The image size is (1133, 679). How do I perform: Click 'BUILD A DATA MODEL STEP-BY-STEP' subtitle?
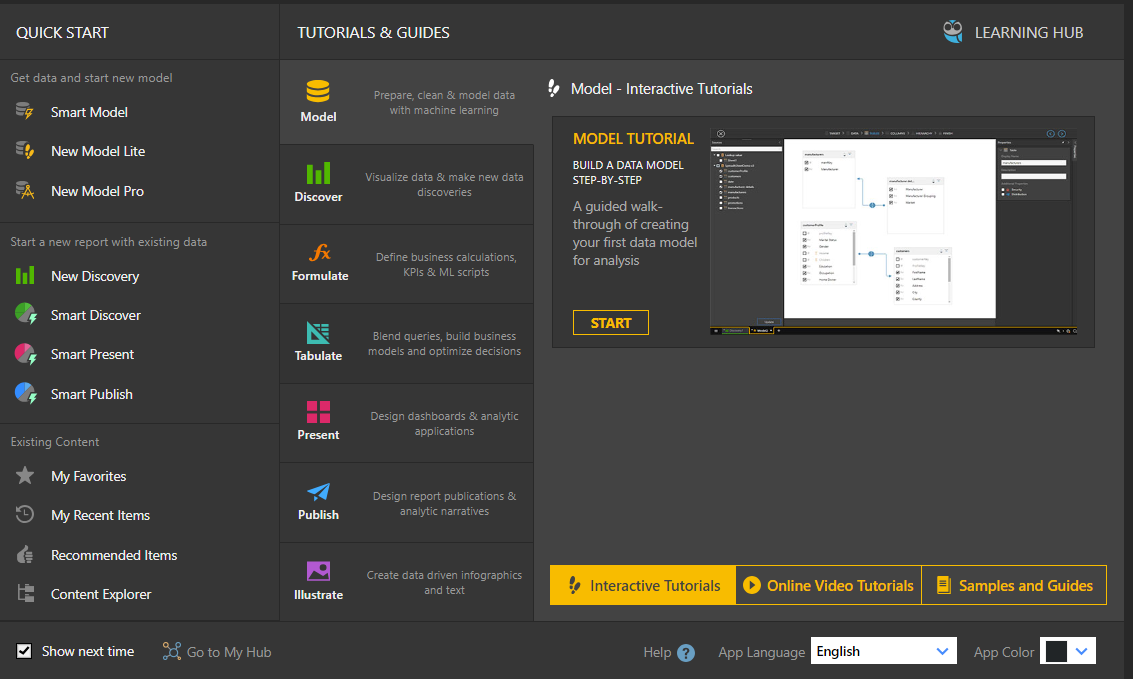(628, 173)
